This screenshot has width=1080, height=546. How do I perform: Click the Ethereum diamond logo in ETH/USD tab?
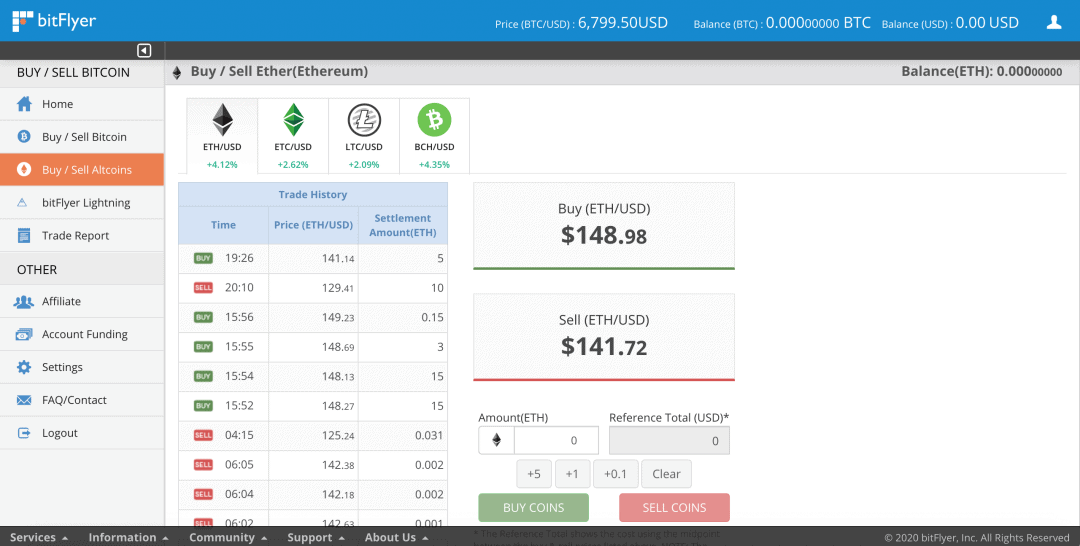[x=222, y=120]
